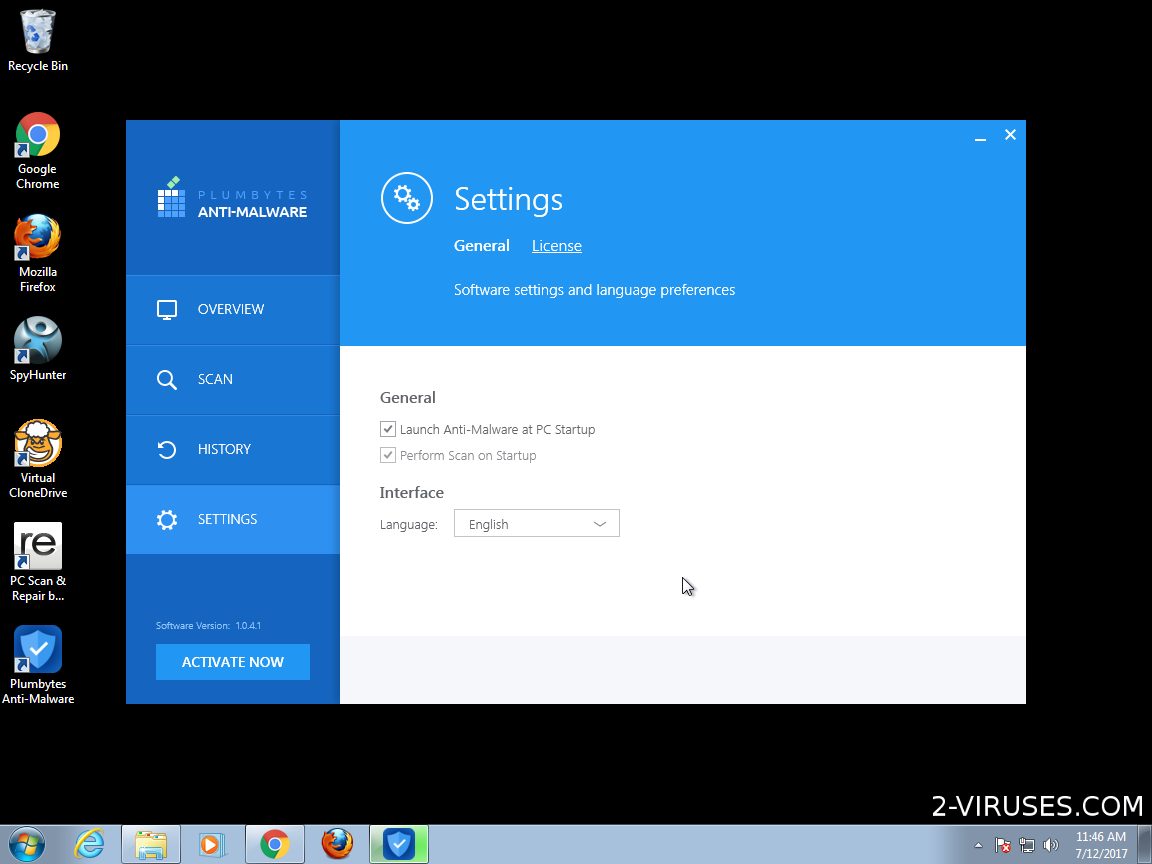Switch to the License tab in Settings
Image resolution: width=1152 pixels, height=864 pixels.
[556, 245]
